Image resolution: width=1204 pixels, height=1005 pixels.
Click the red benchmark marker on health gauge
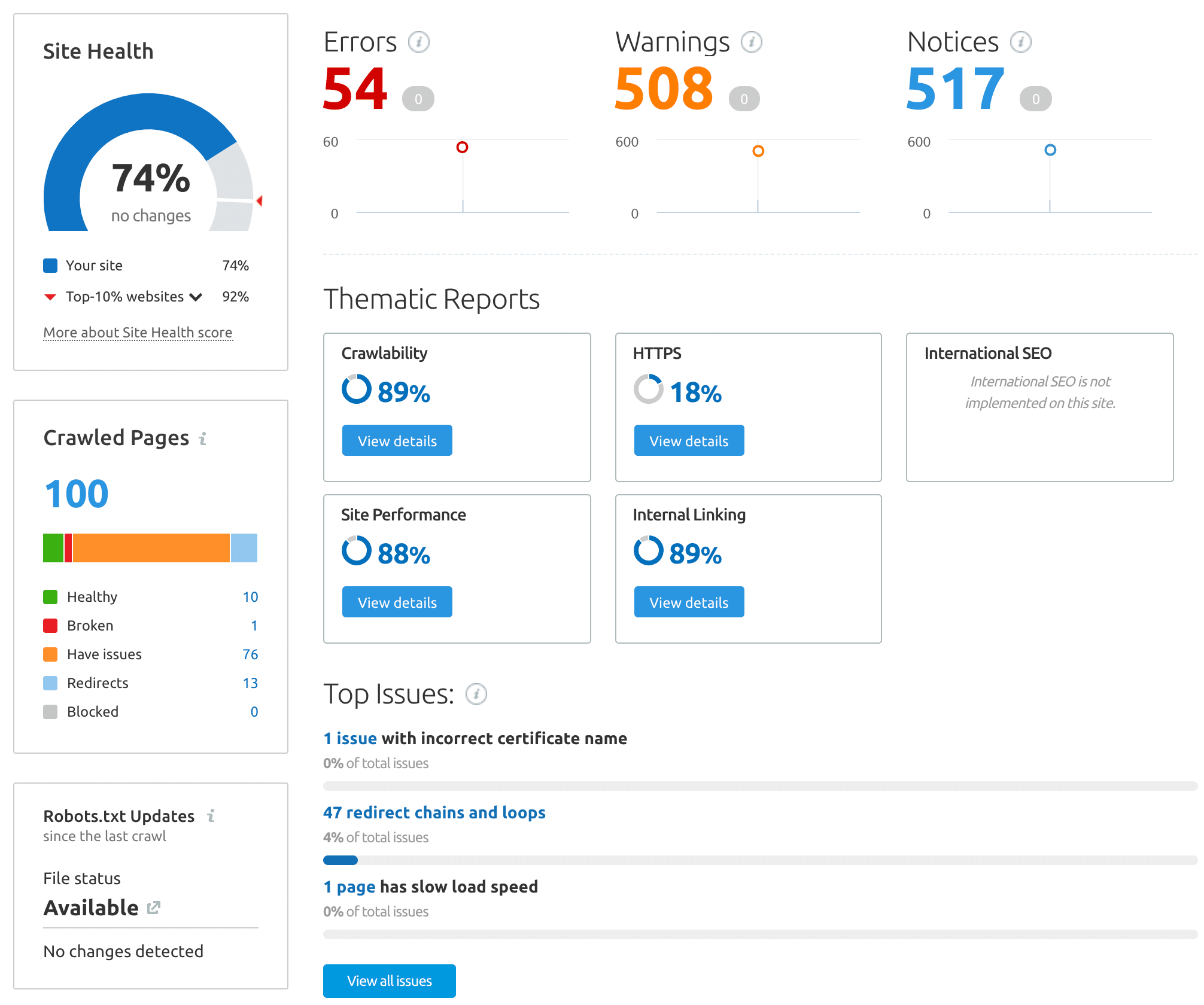pos(260,201)
